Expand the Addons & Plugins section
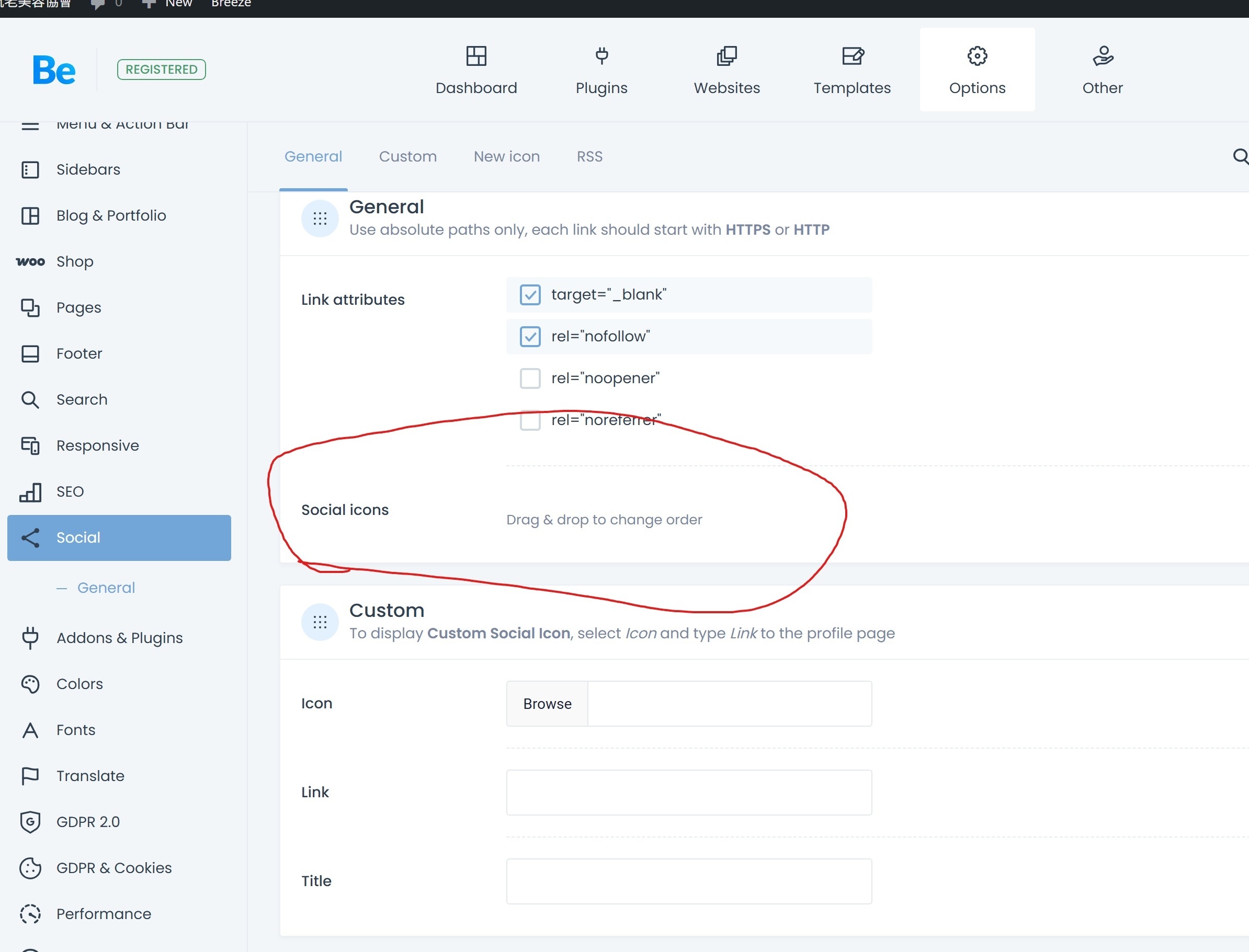 119,638
